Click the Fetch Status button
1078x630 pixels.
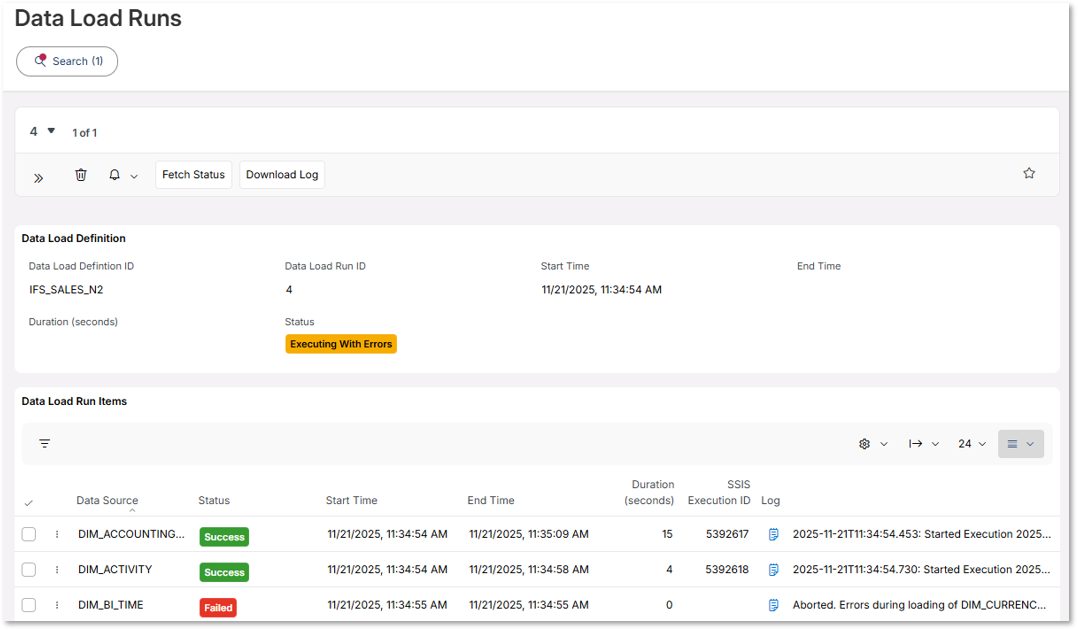(193, 175)
